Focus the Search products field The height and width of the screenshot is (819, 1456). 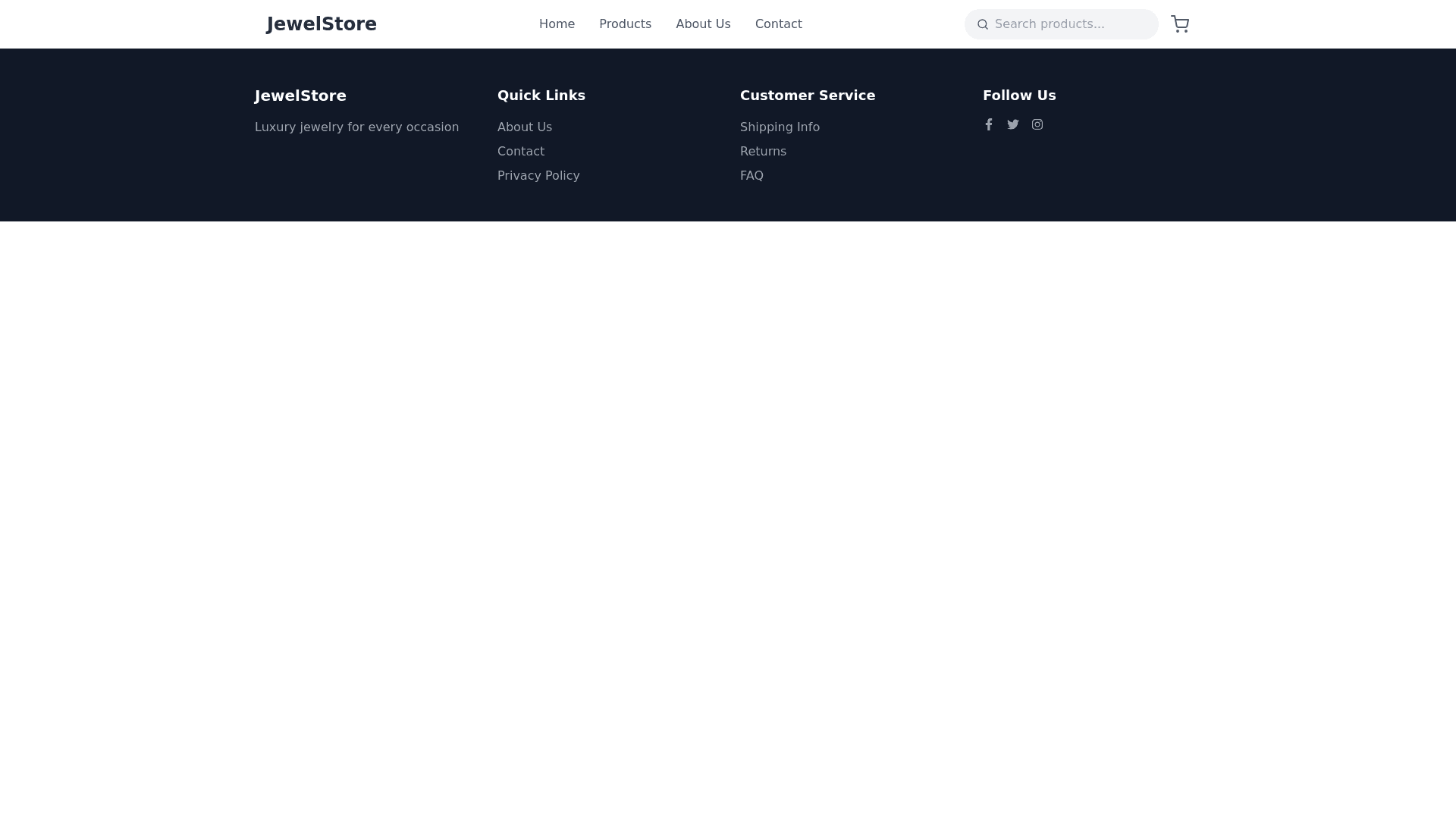(x=1069, y=24)
